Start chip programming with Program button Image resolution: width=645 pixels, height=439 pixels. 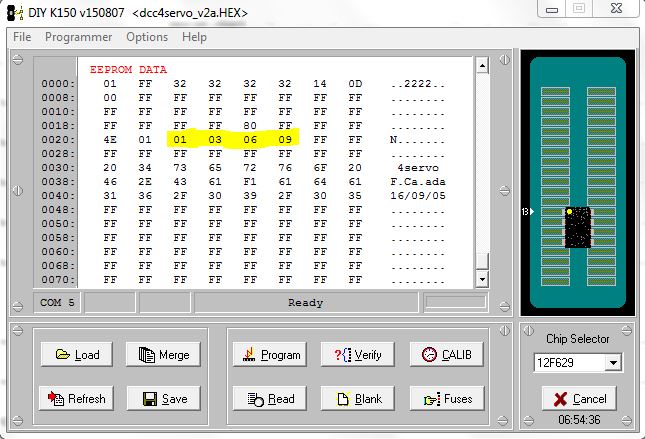click(x=270, y=355)
